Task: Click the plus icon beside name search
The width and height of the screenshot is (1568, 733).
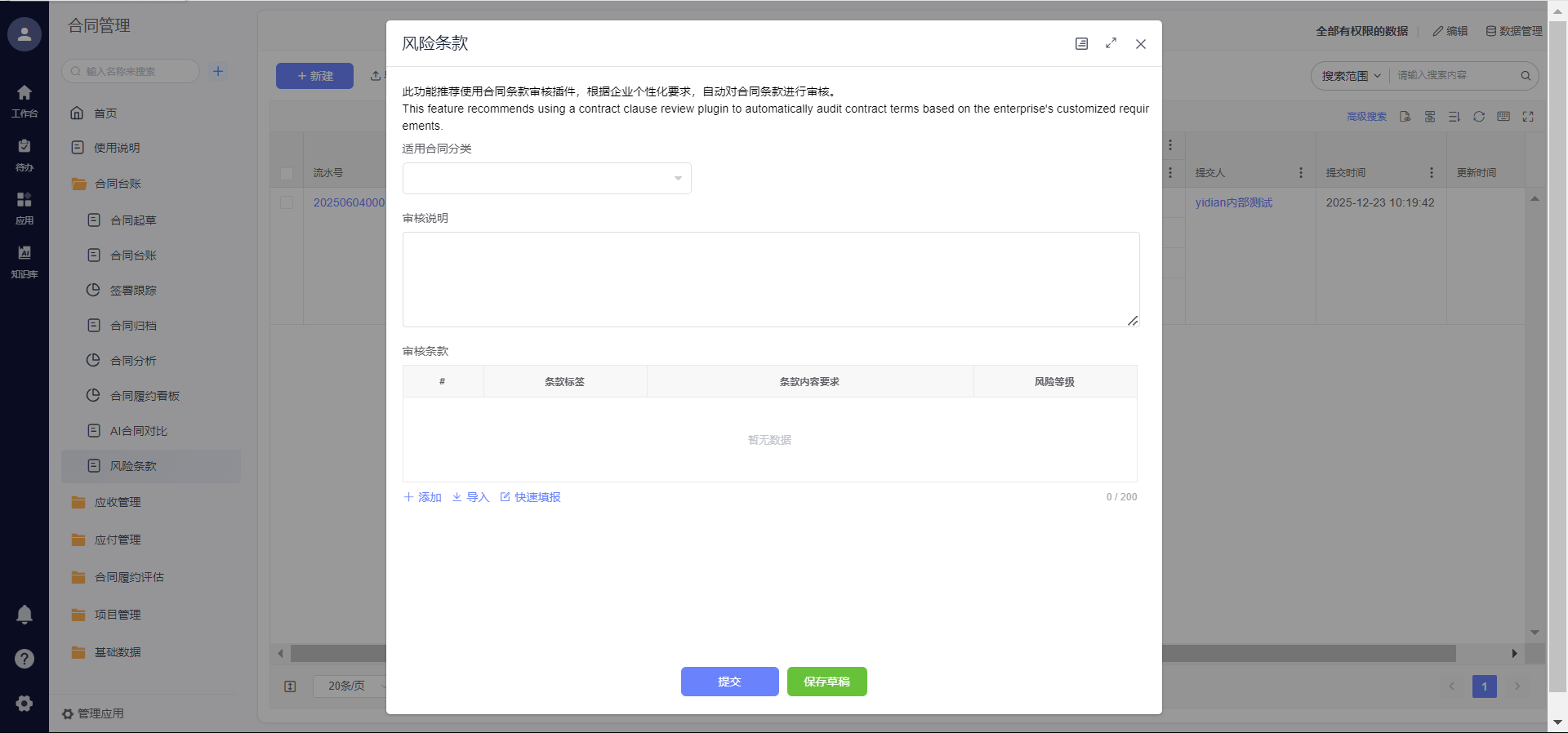Action: pos(218,71)
